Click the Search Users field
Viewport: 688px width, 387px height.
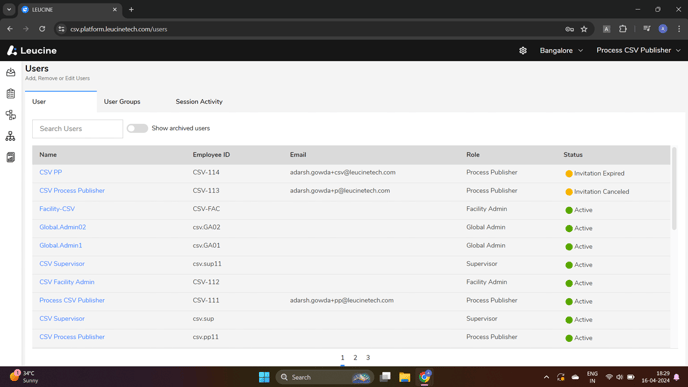(78, 129)
